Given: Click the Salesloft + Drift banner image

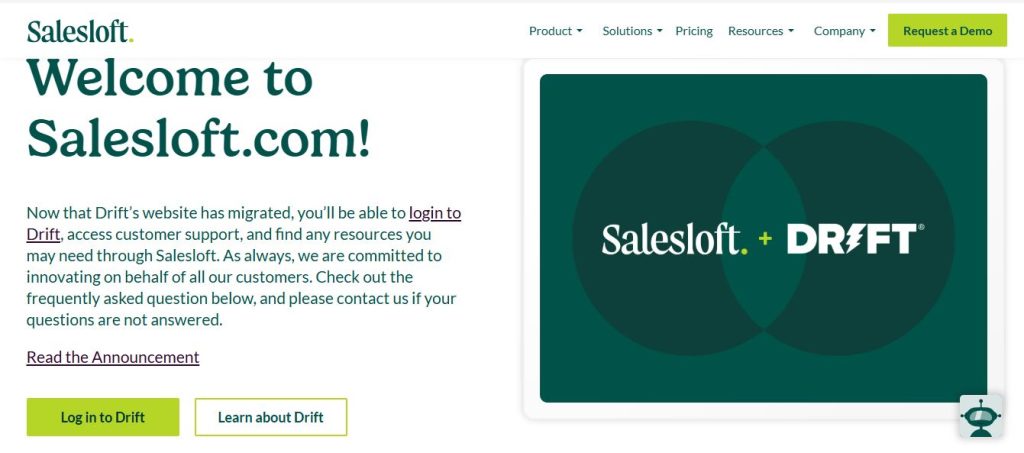Looking at the screenshot, I should (763, 238).
